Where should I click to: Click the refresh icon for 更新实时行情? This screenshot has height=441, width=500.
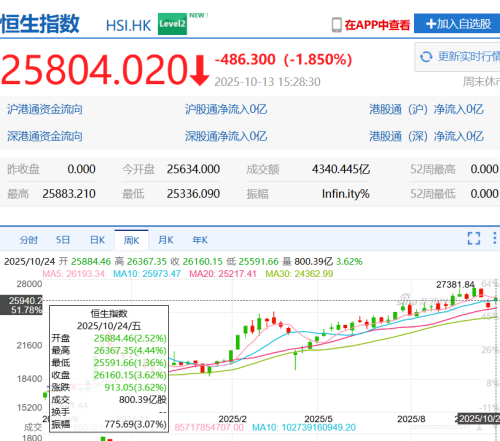pyautogui.click(x=426, y=57)
